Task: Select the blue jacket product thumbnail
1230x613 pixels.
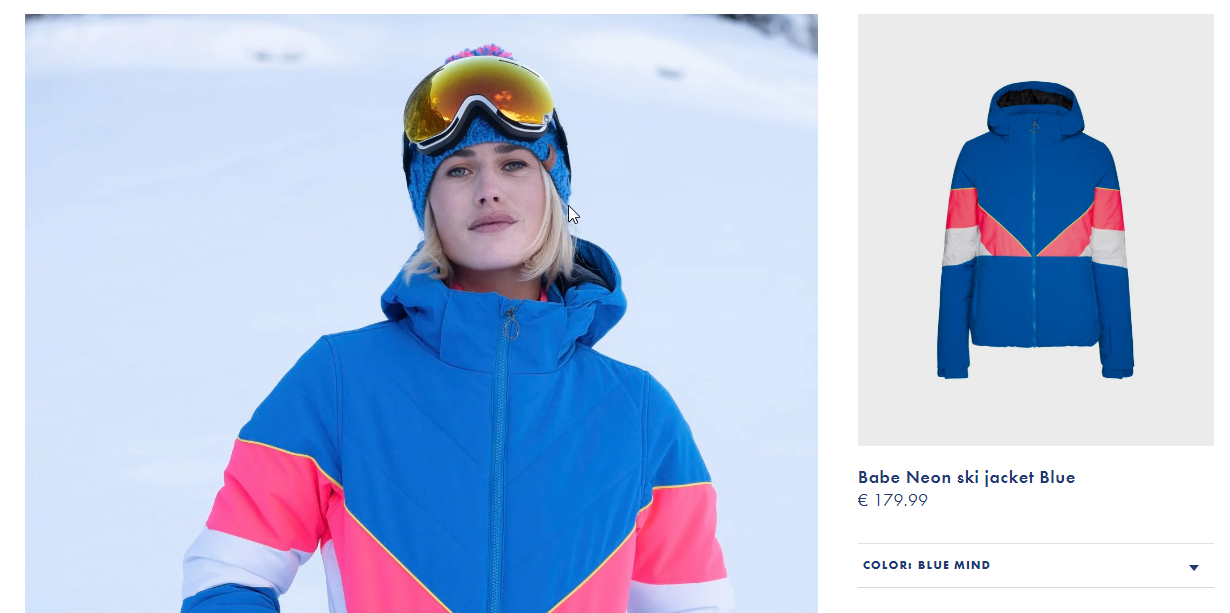Action: coord(1035,230)
